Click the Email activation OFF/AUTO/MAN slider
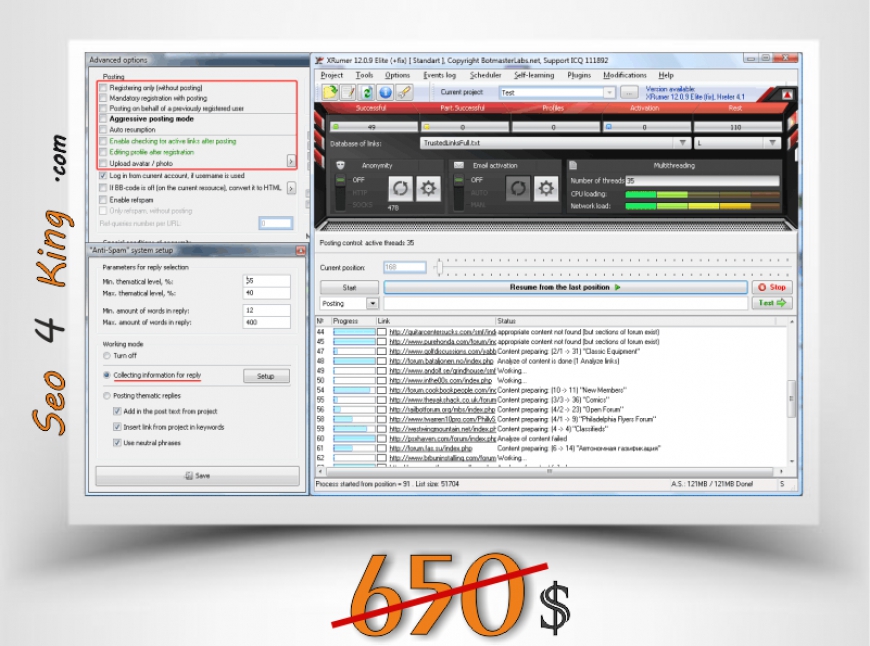This screenshot has height=646, width=870. point(458,191)
